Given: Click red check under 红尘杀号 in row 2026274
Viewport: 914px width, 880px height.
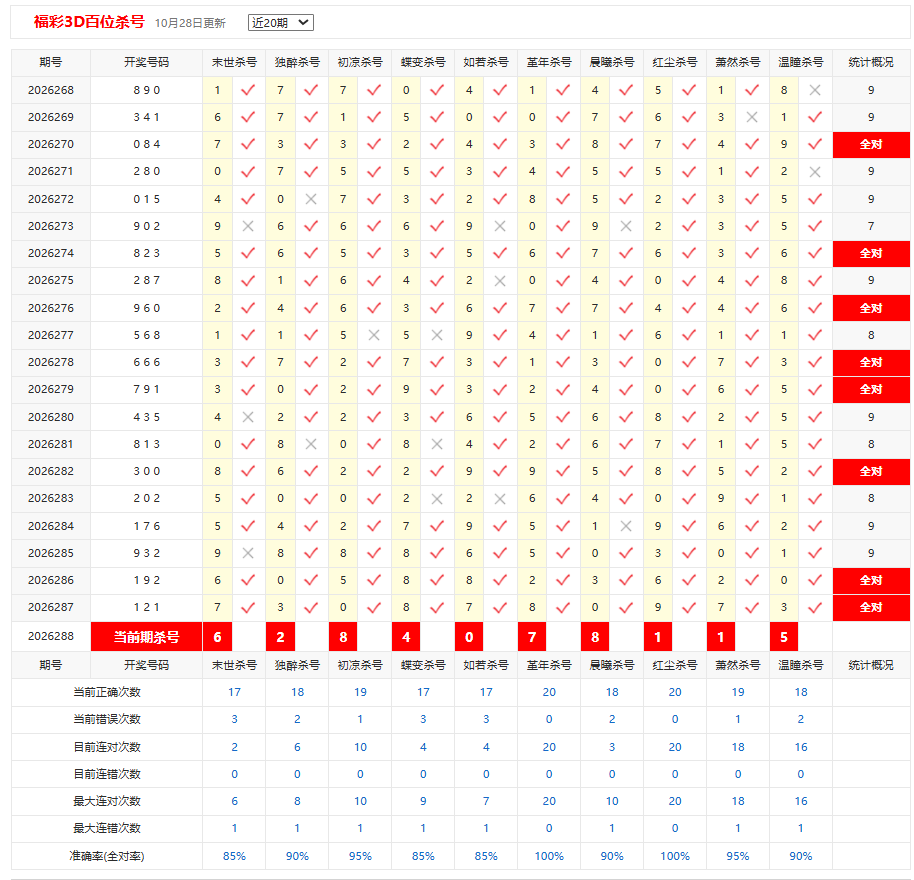Looking at the screenshot, I should point(689,254).
